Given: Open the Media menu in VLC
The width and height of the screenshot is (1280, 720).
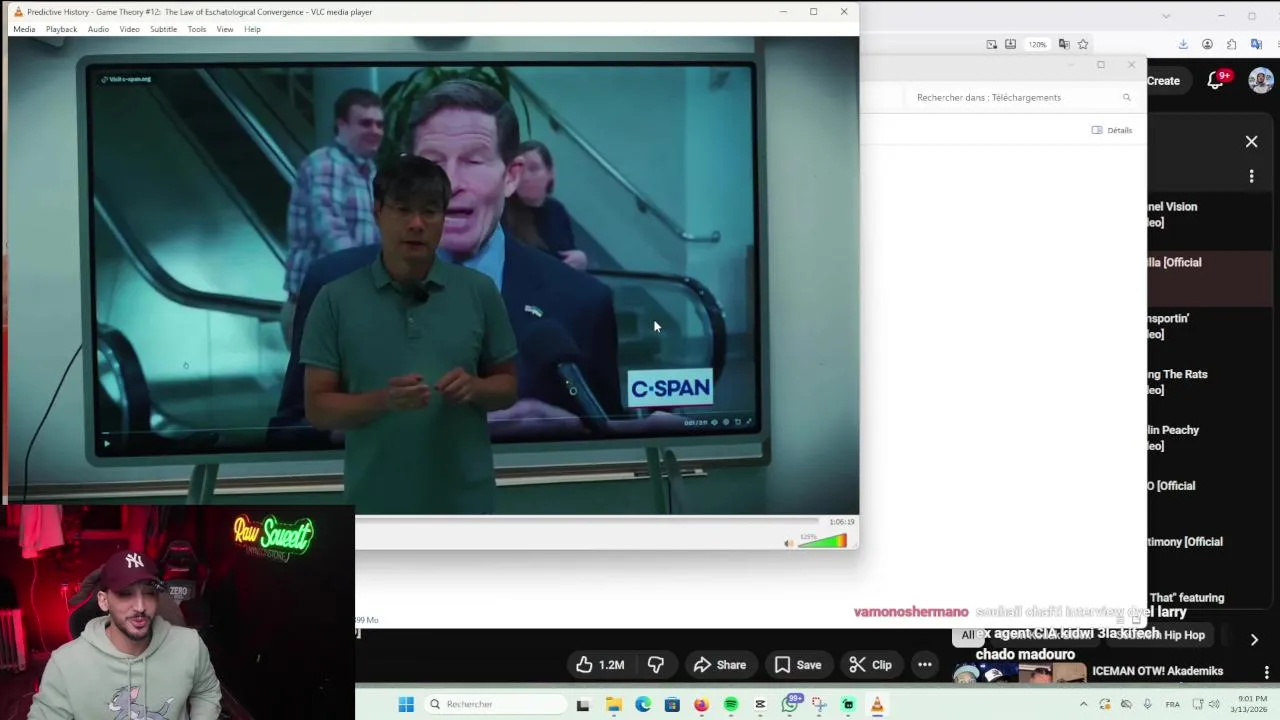Looking at the screenshot, I should (24, 29).
